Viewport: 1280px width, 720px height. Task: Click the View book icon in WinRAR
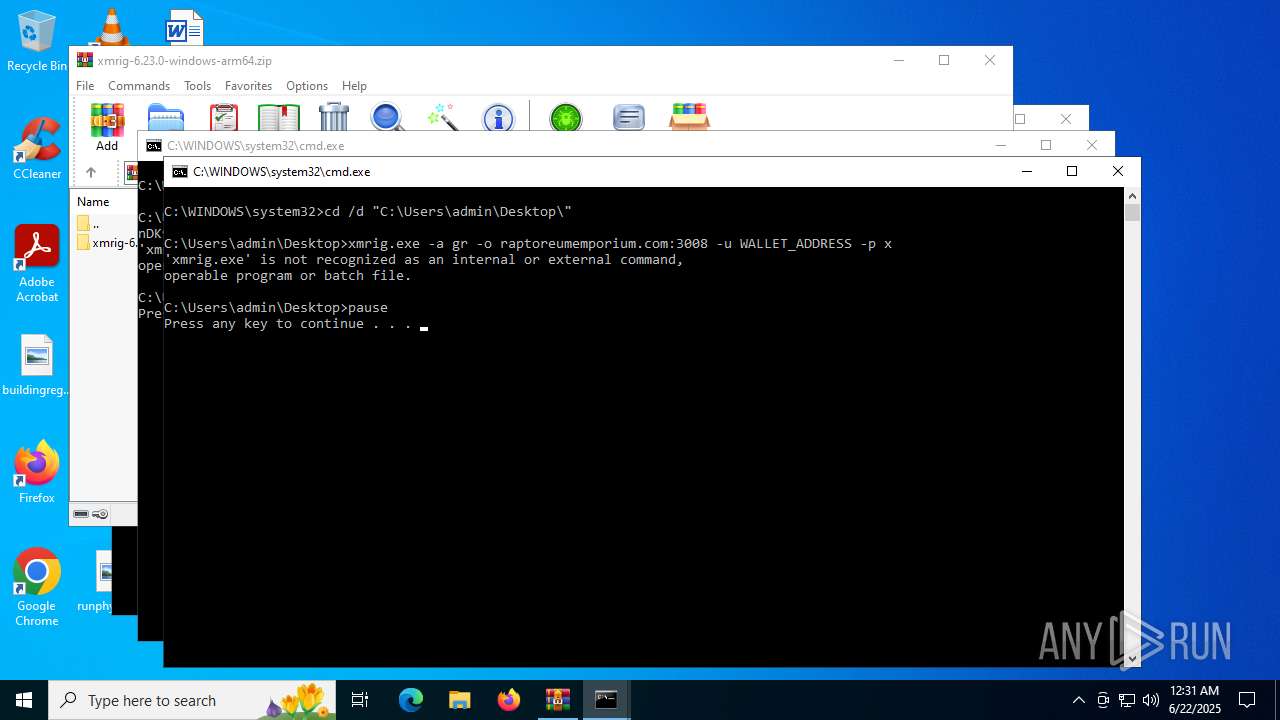point(279,117)
